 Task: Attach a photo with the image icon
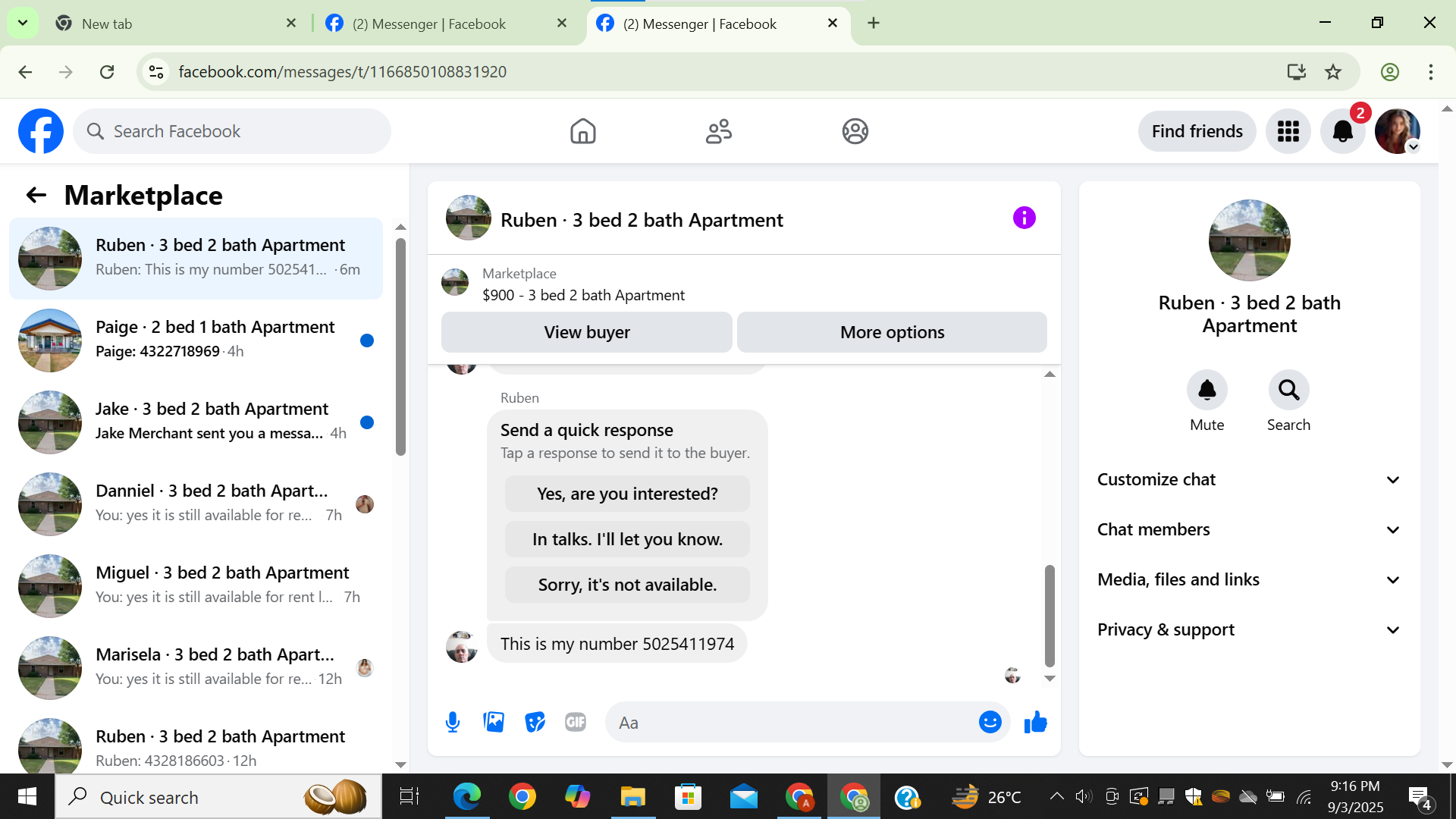click(x=494, y=722)
